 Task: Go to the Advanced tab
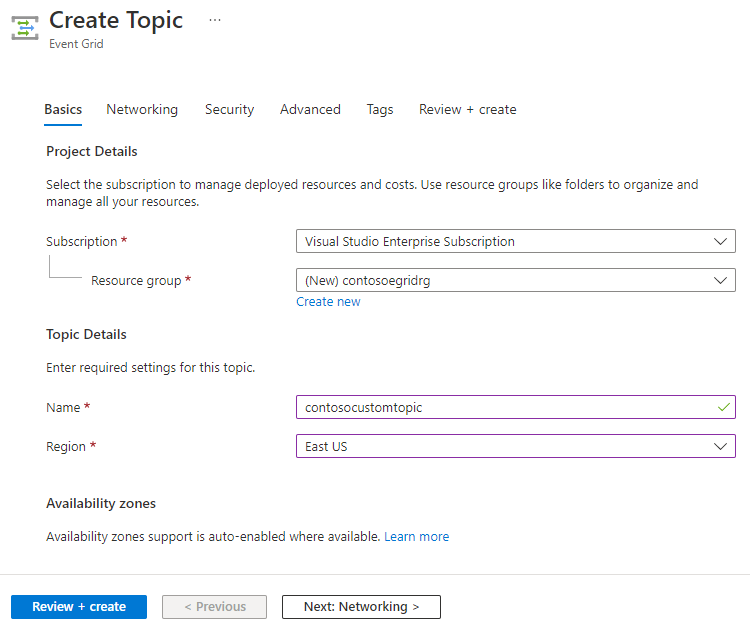click(x=310, y=109)
